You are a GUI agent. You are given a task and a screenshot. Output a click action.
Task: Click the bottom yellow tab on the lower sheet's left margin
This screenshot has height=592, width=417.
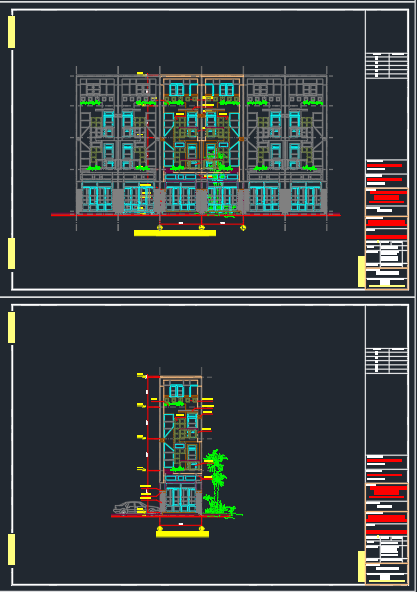point(11,549)
